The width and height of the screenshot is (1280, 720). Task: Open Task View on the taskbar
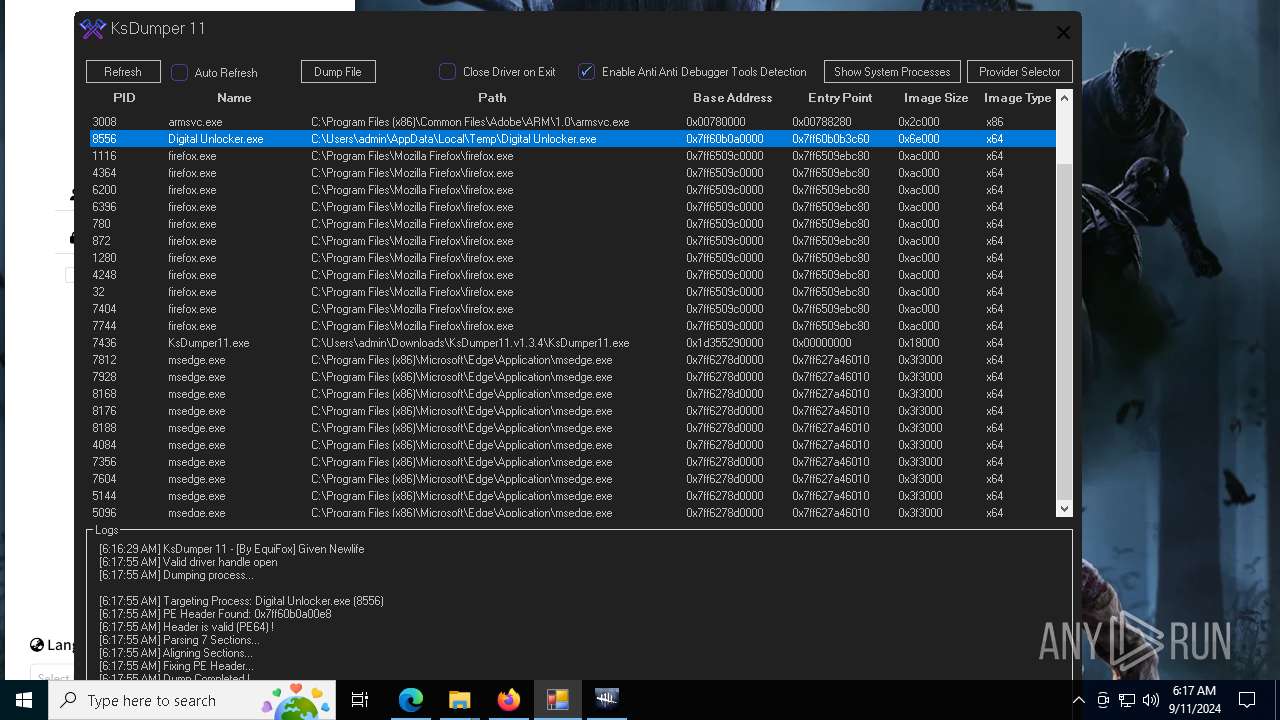point(360,700)
